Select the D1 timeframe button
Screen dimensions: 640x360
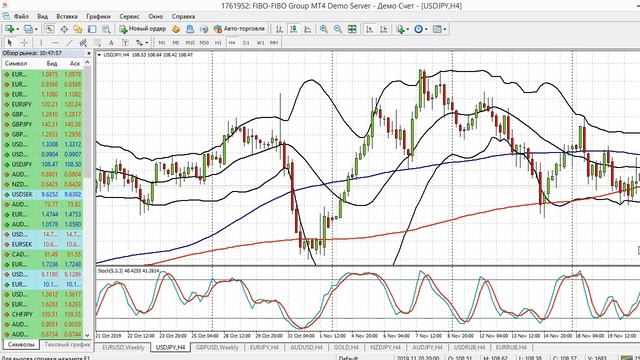tap(246, 42)
